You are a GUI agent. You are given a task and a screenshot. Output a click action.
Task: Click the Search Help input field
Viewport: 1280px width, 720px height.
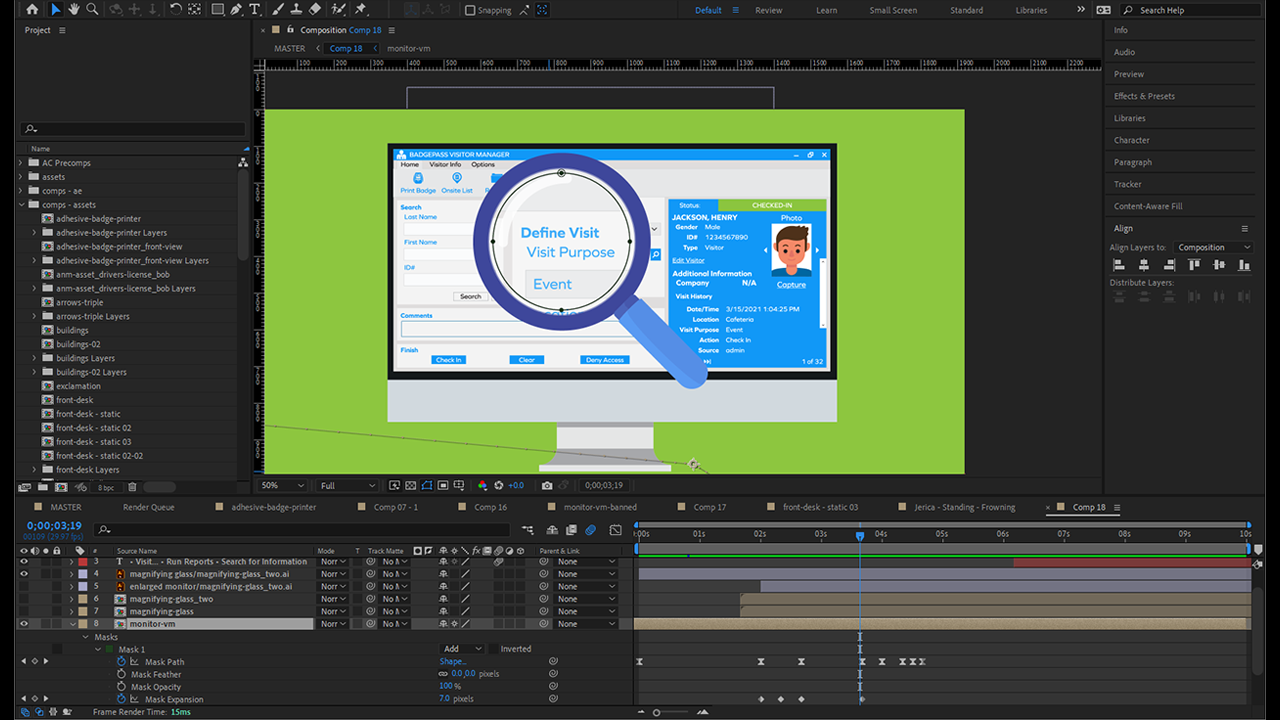(1180, 10)
